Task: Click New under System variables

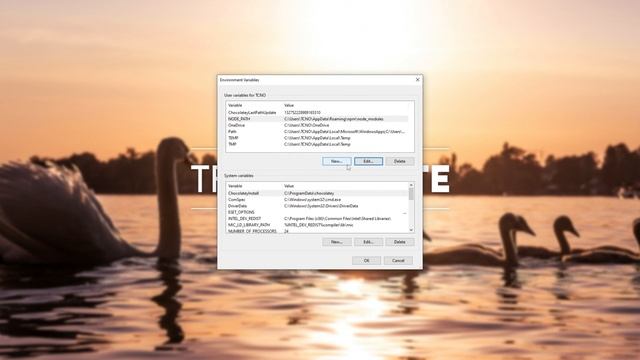Action: pyautogui.click(x=337, y=242)
